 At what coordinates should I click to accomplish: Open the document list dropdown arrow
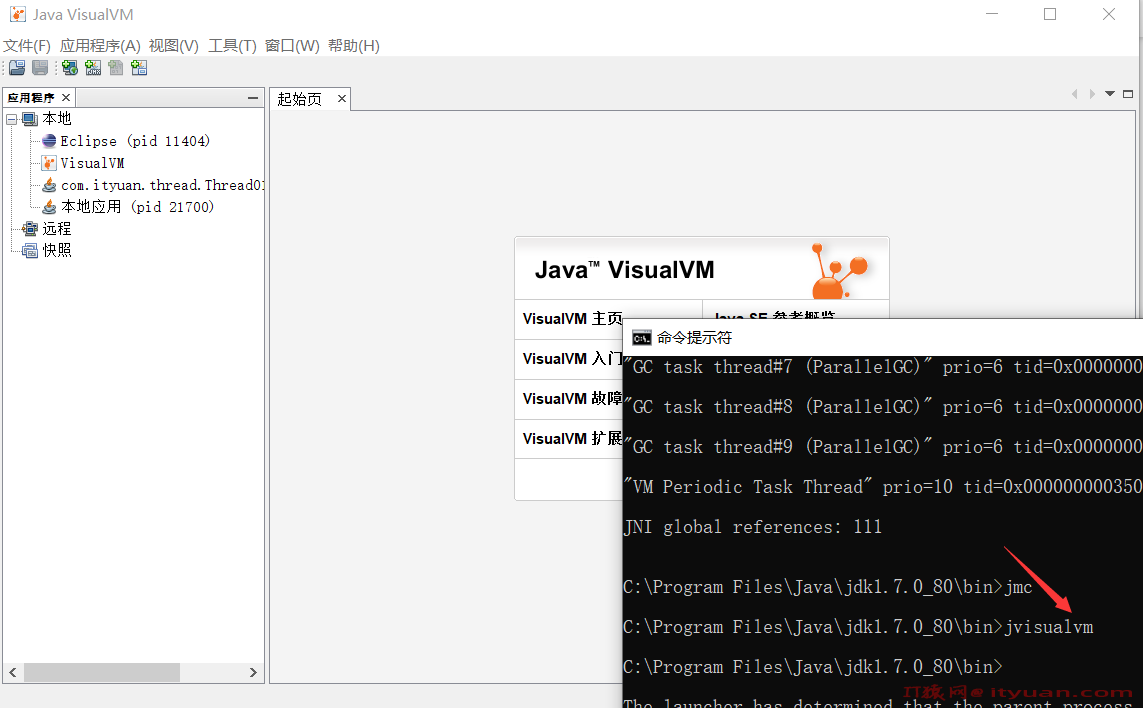click(x=1110, y=93)
